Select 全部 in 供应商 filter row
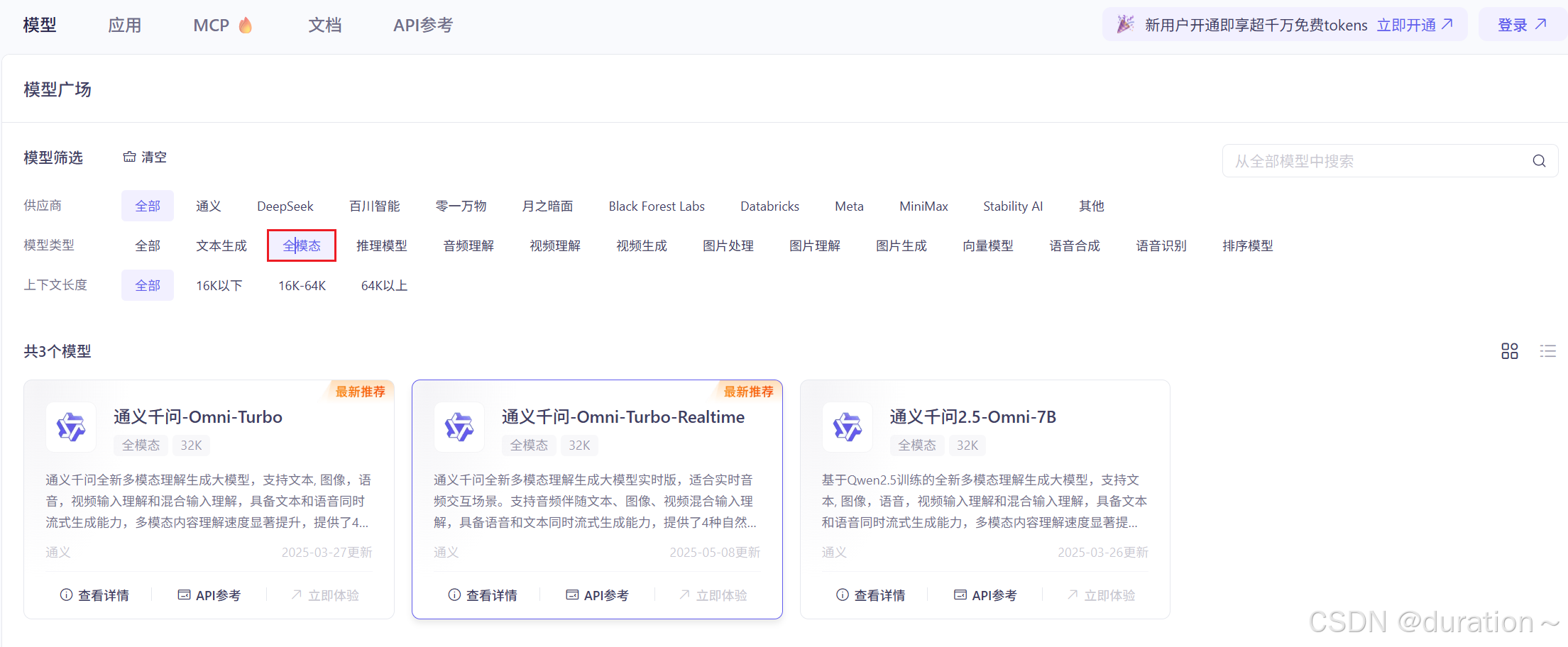1568x647 pixels. coord(148,206)
